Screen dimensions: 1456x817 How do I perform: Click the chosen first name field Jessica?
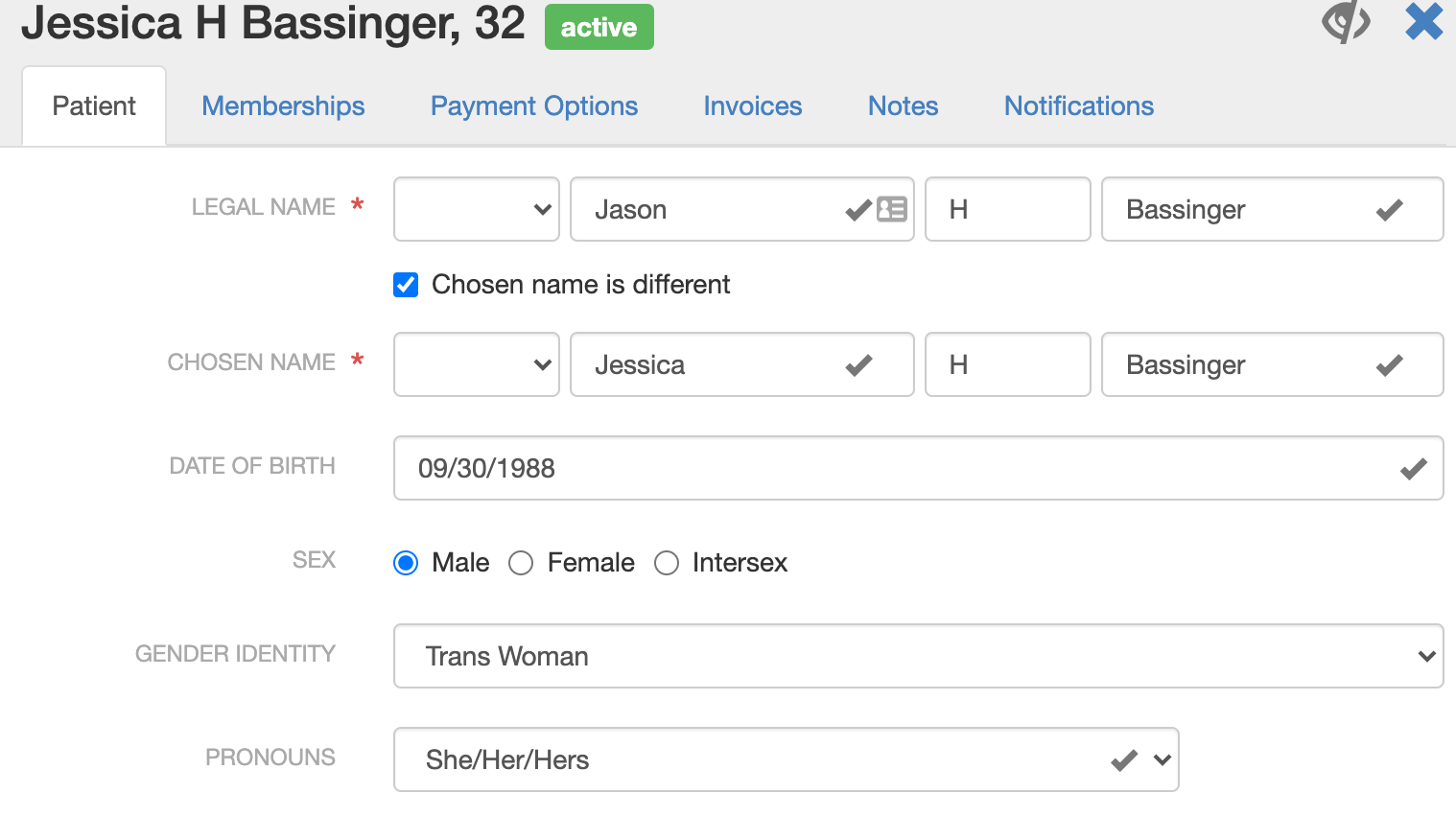tap(742, 364)
